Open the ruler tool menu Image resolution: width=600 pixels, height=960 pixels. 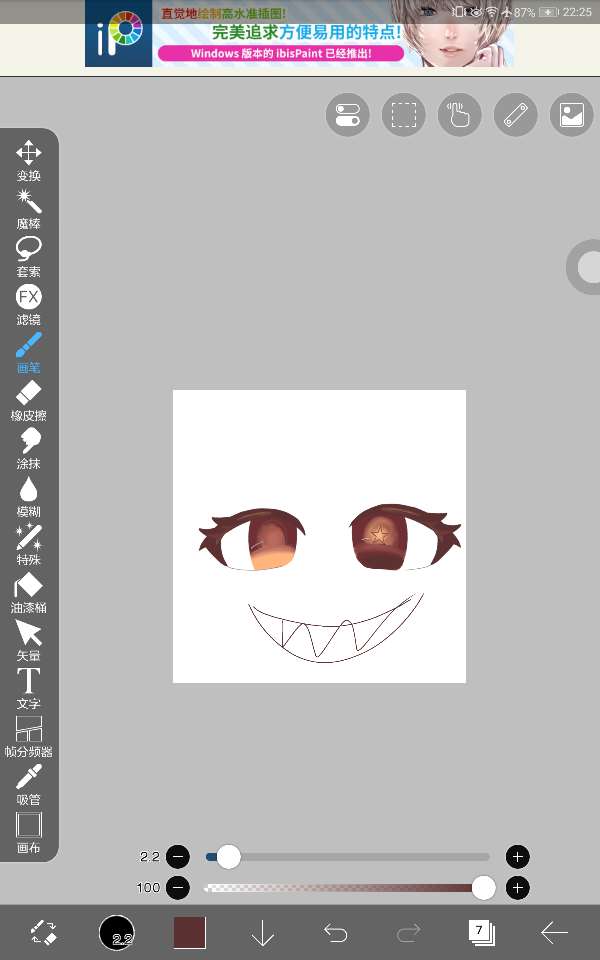515,115
